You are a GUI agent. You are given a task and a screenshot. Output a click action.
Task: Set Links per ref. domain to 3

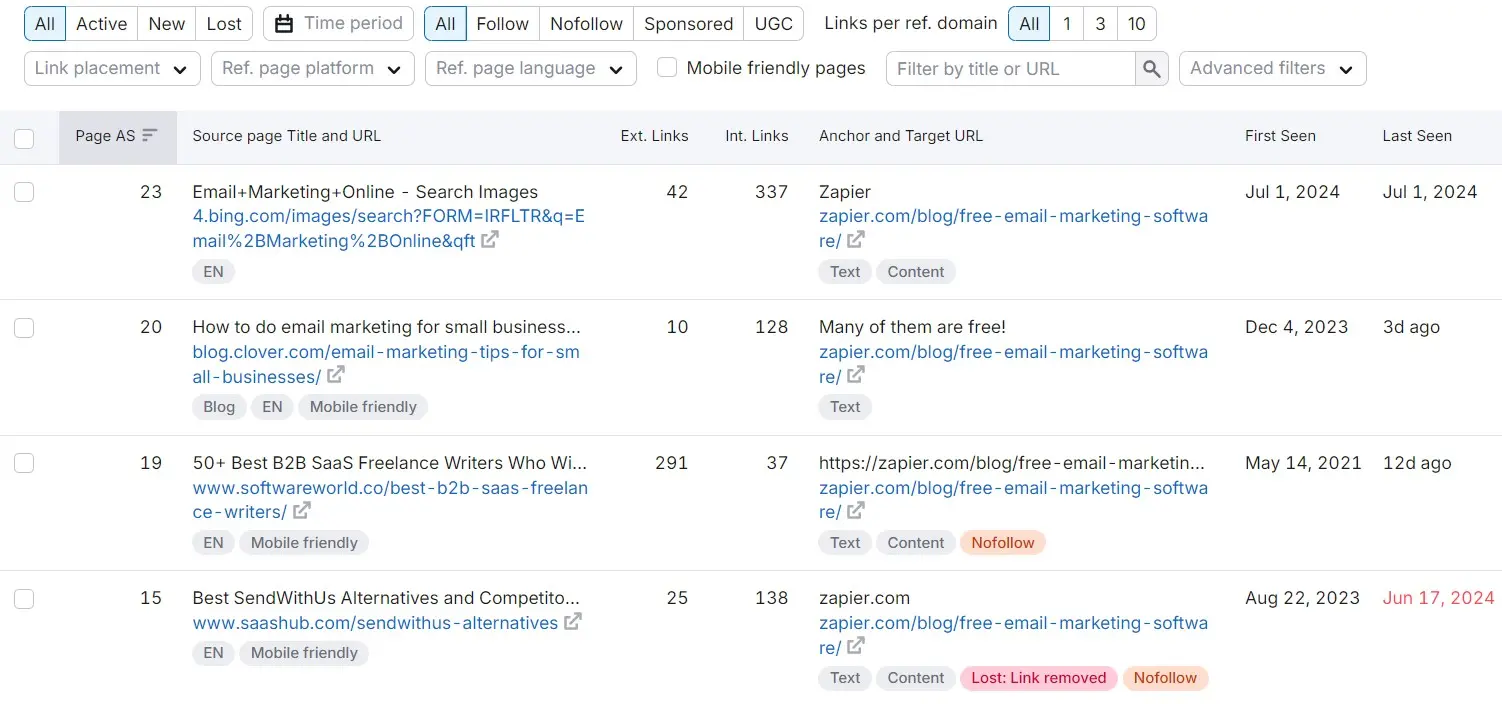[x=1100, y=23]
